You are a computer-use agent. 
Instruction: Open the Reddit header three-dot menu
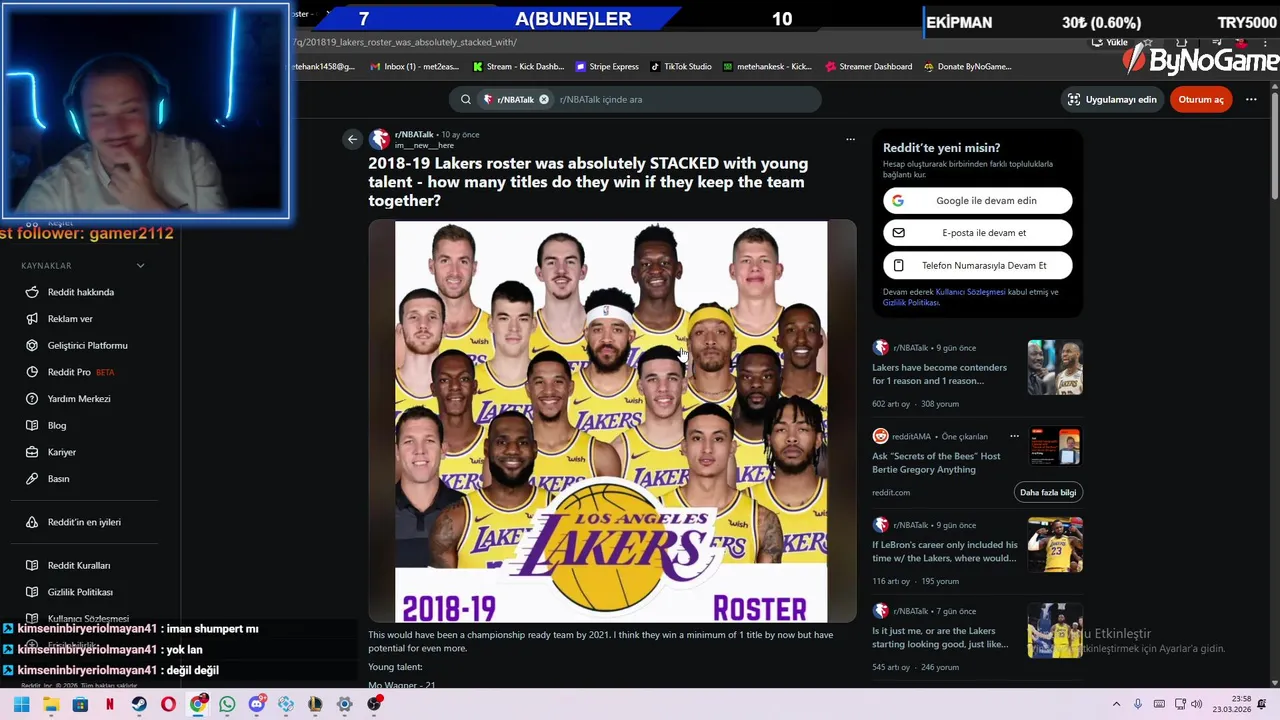tap(1251, 99)
